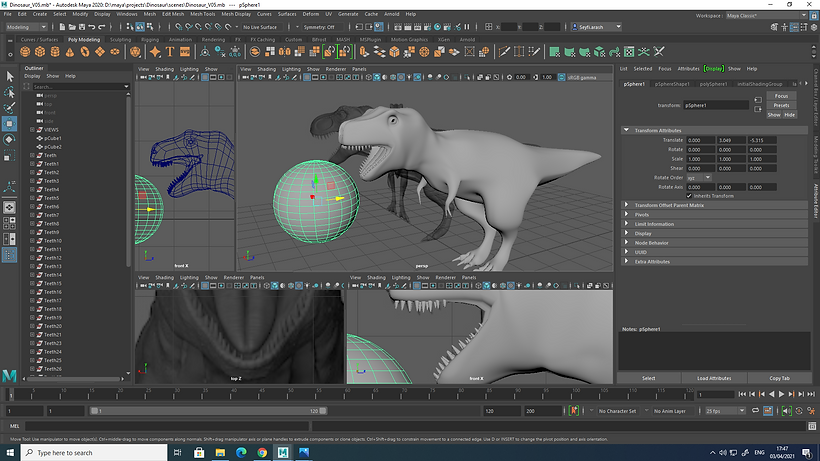The height and width of the screenshot is (461, 820).
Task: Click the New scene icon
Action: click(62, 27)
